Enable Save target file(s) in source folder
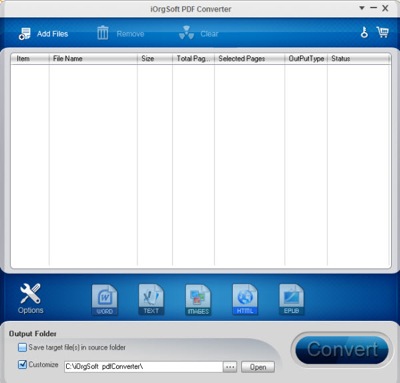Viewport: 400px width, 383px height. (x=22, y=348)
